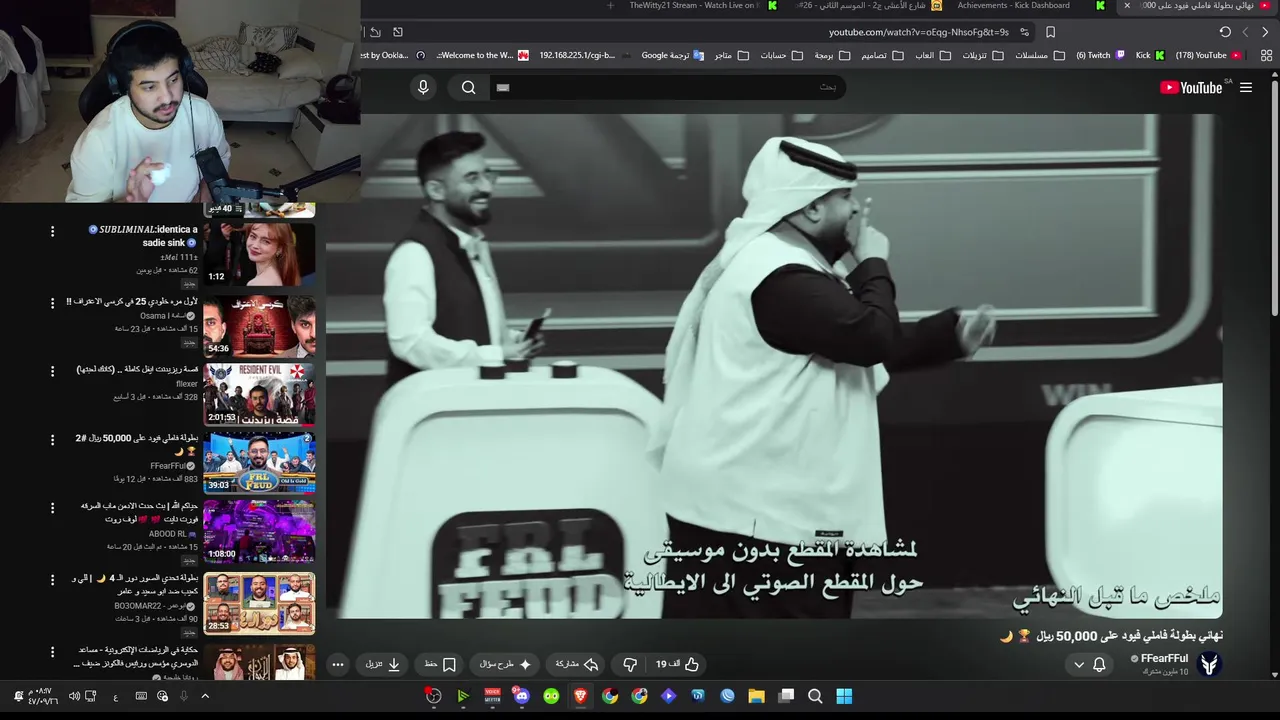Open File Explorer from taskbar
This screenshot has height=720, width=1280.
coord(756,696)
